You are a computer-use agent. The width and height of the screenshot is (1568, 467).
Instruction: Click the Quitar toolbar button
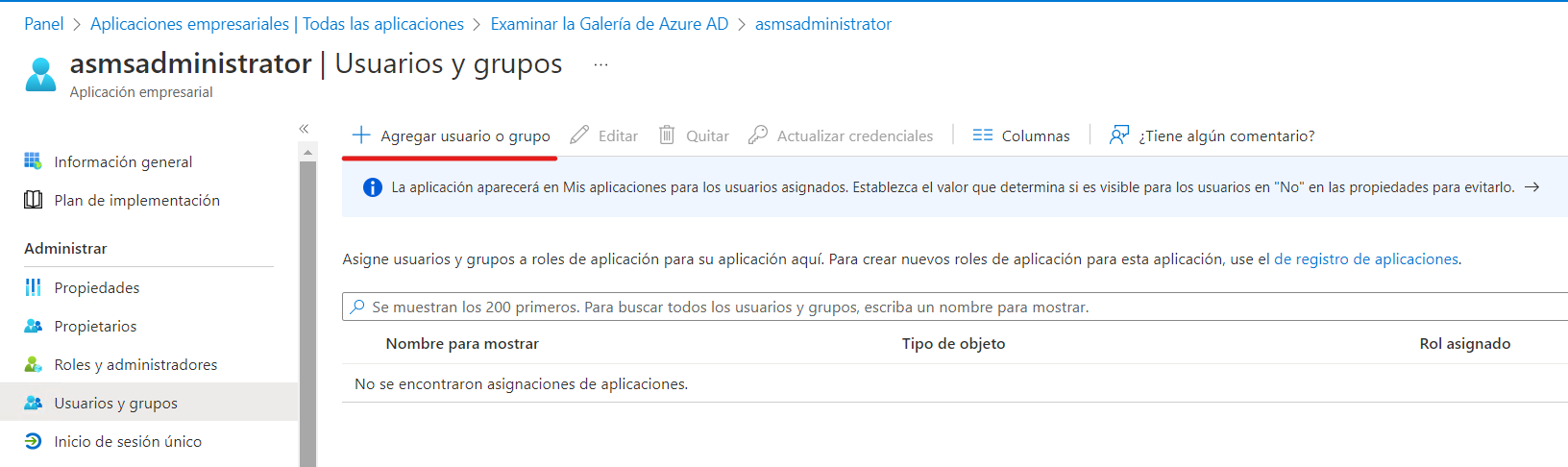pos(694,135)
